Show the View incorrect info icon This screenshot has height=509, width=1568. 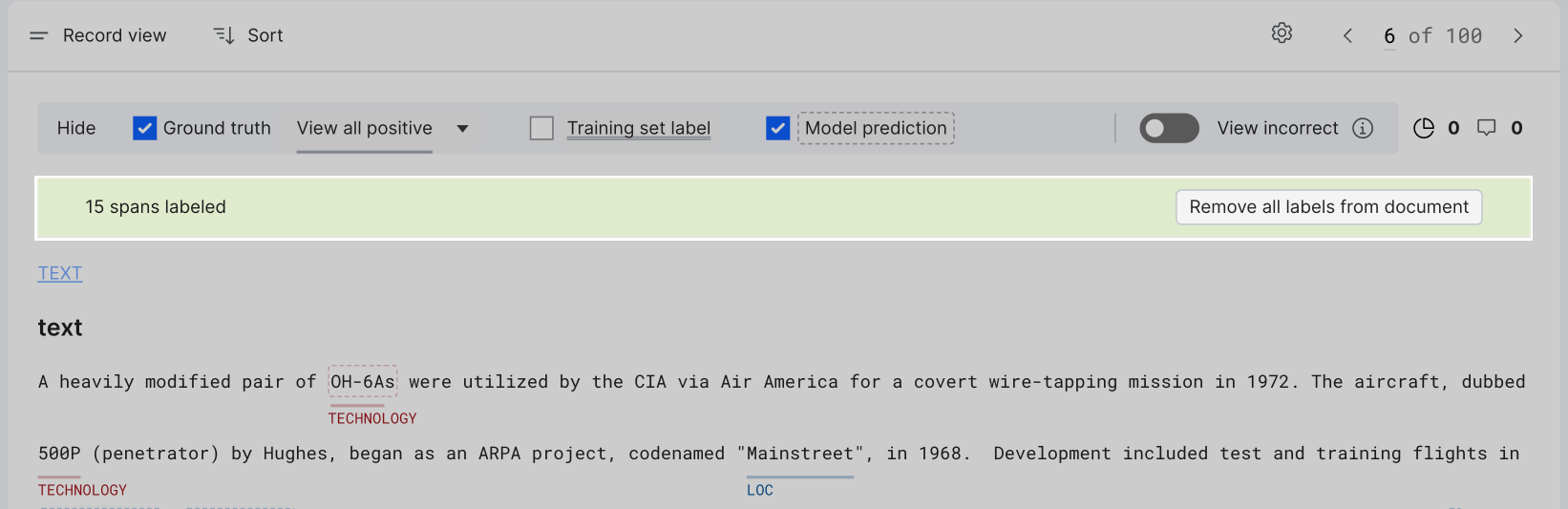click(1363, 128)
